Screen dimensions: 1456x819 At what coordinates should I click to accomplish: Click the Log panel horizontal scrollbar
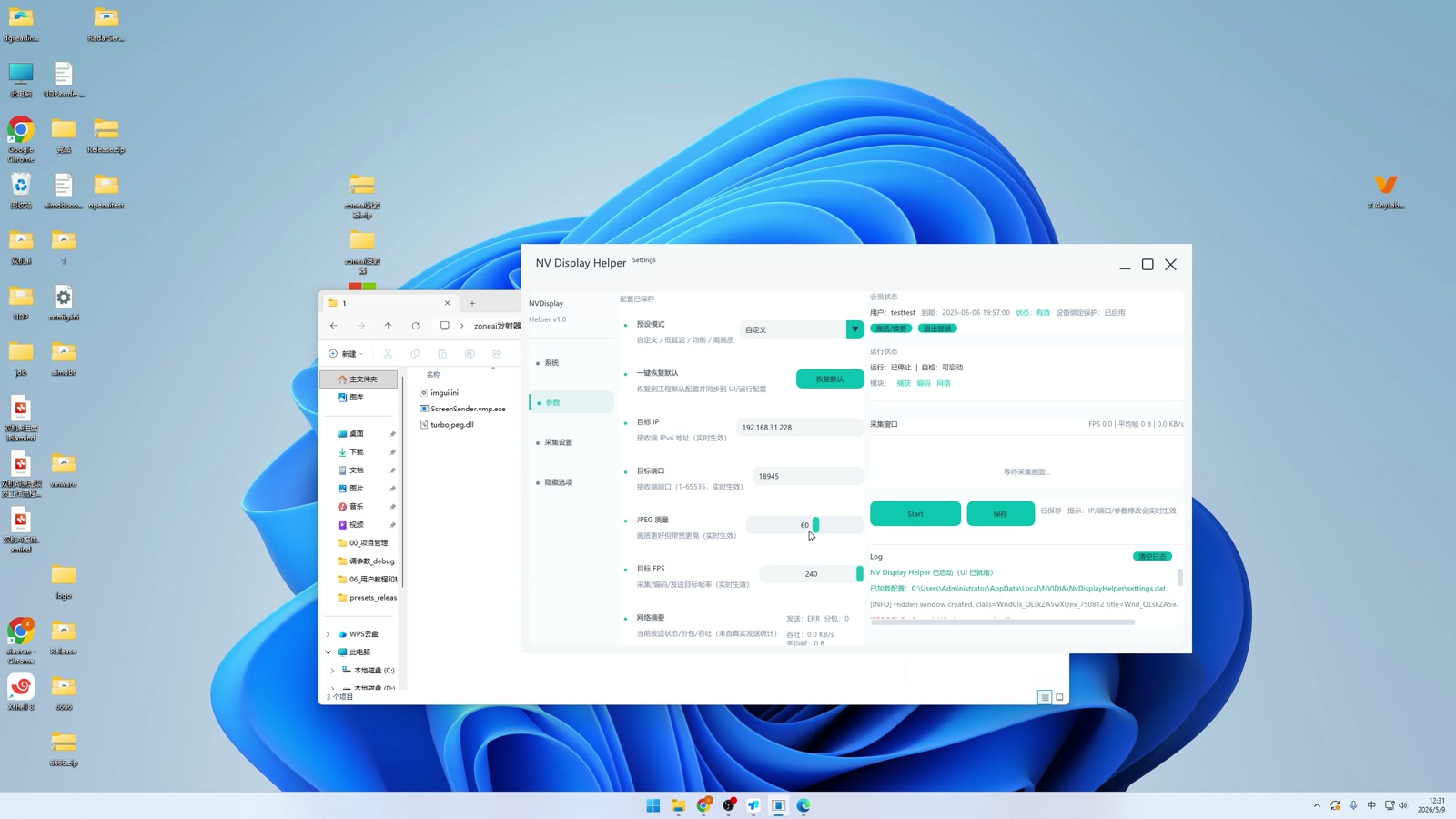[1003, 622]
